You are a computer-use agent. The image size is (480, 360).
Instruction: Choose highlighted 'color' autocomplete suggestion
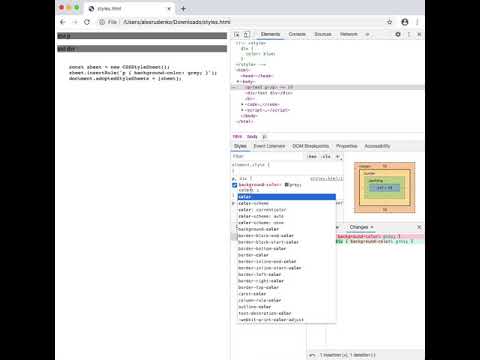pyautogui.click(x=286, y=197)
